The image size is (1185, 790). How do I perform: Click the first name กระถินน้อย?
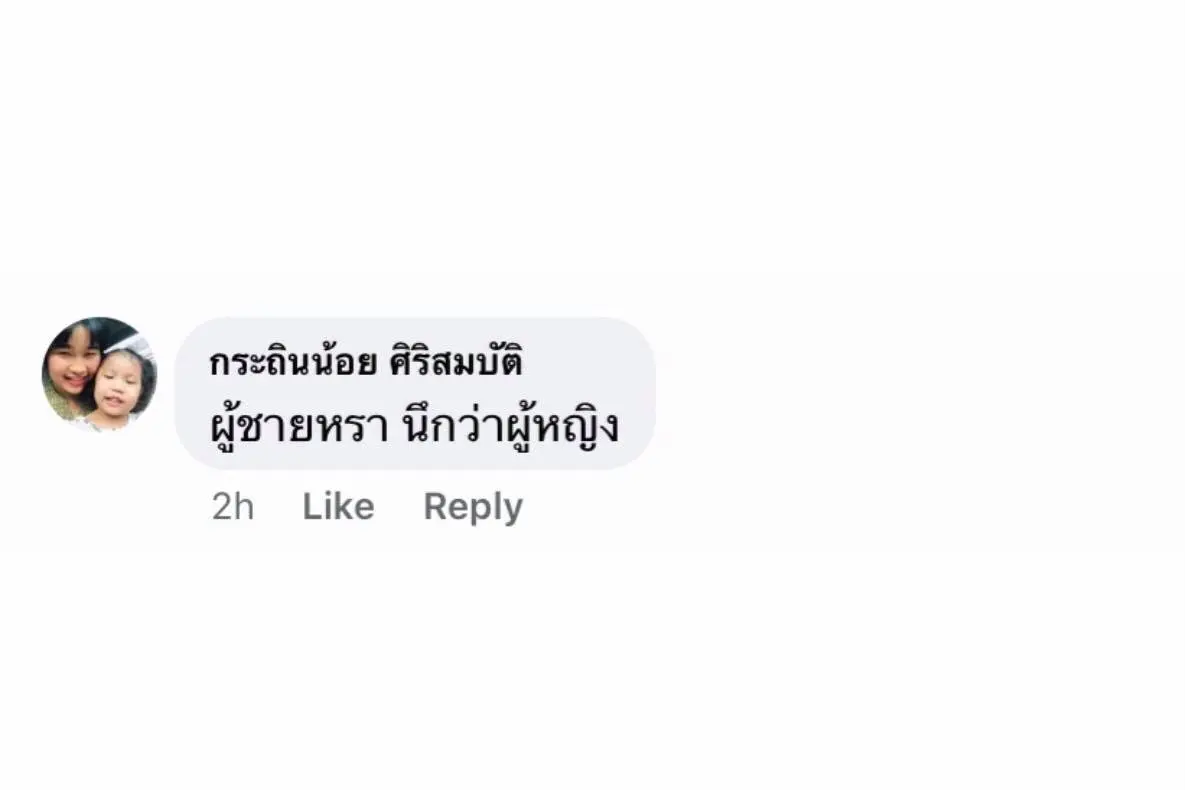[292, 361]
